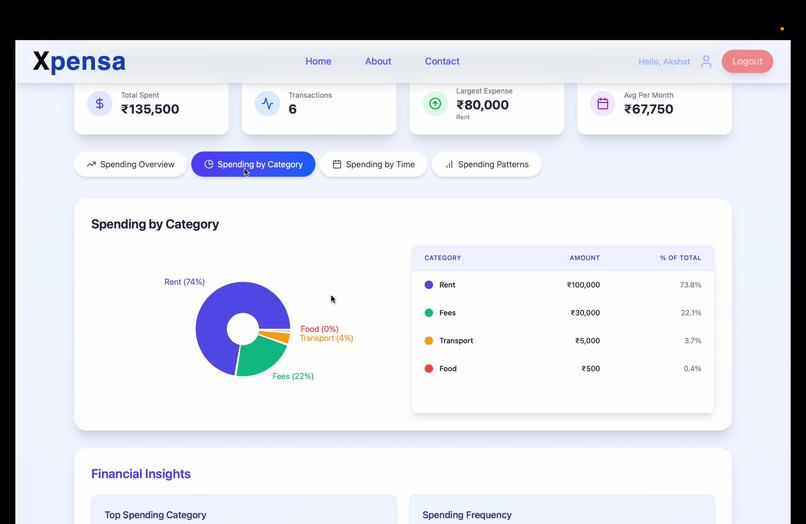The height and width of the screenshot is (524, 806).
Task: Click the red dot beside Food in the table
Action: (429, 368)
